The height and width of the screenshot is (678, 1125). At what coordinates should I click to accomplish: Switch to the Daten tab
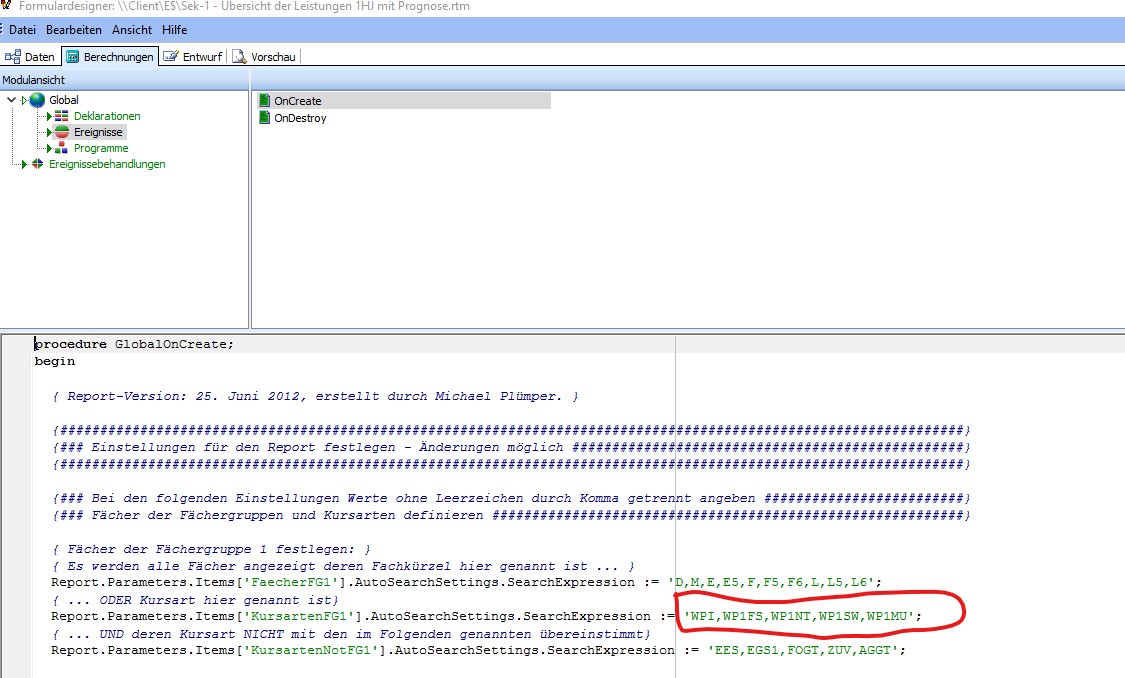(30, 57)
